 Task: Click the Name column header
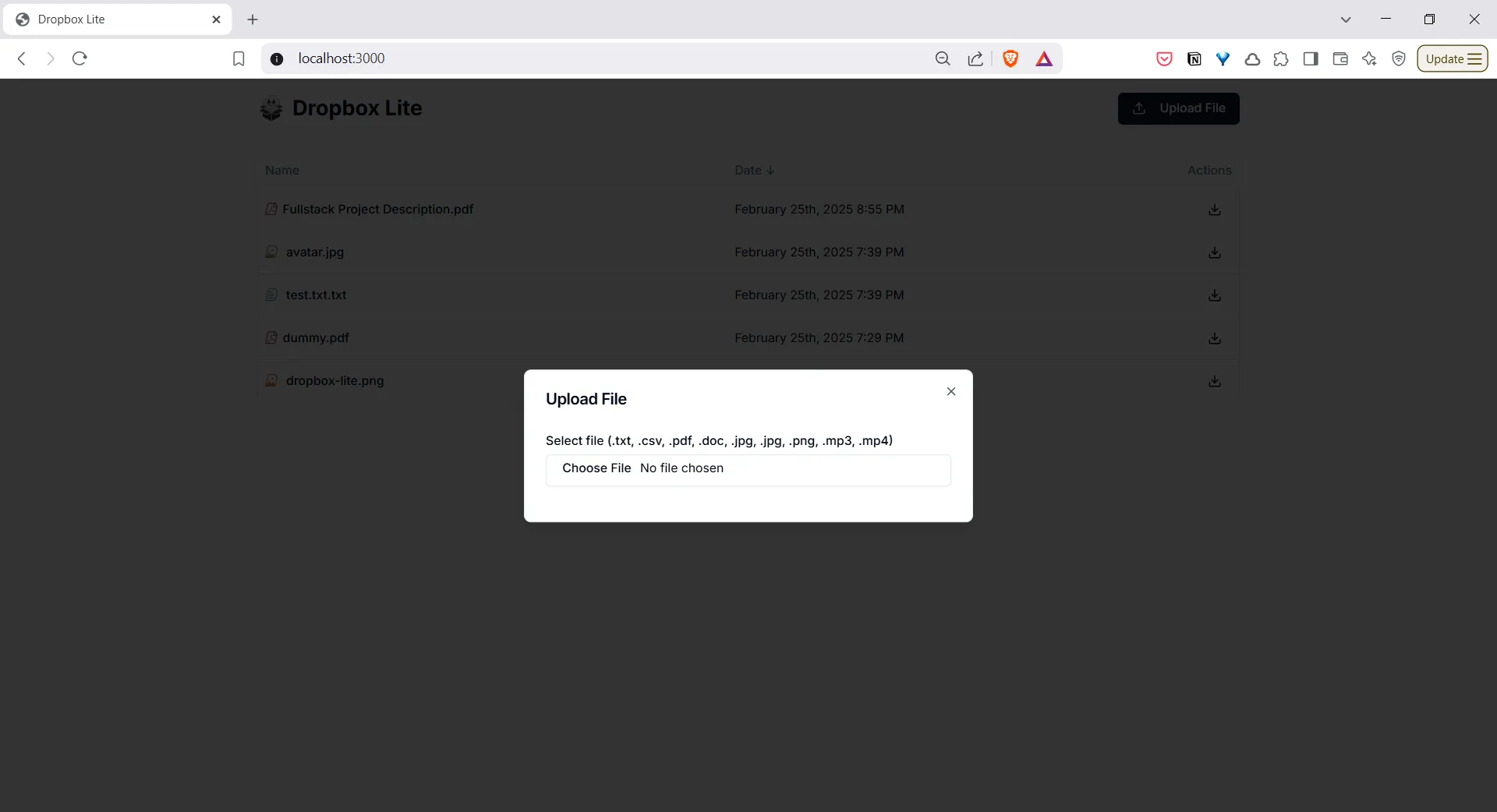[x=282, y=170]
